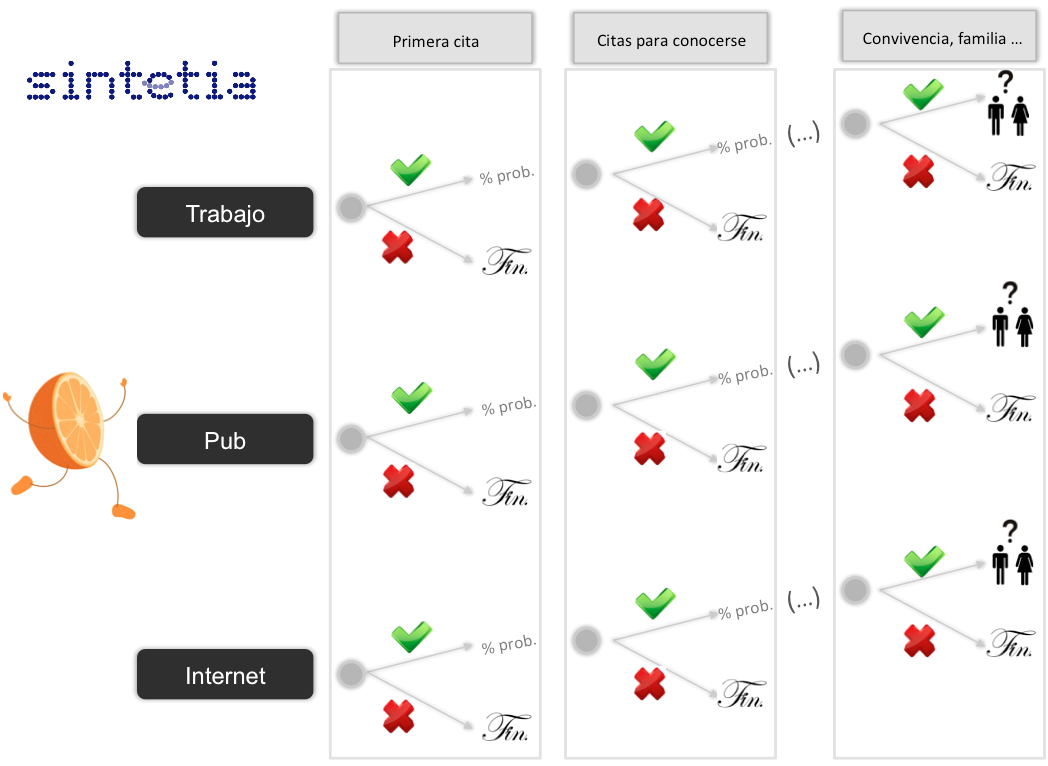Click the sintetia logo
The height and width of the screenshot is (766, 1048).
click(x=141, y=82)
